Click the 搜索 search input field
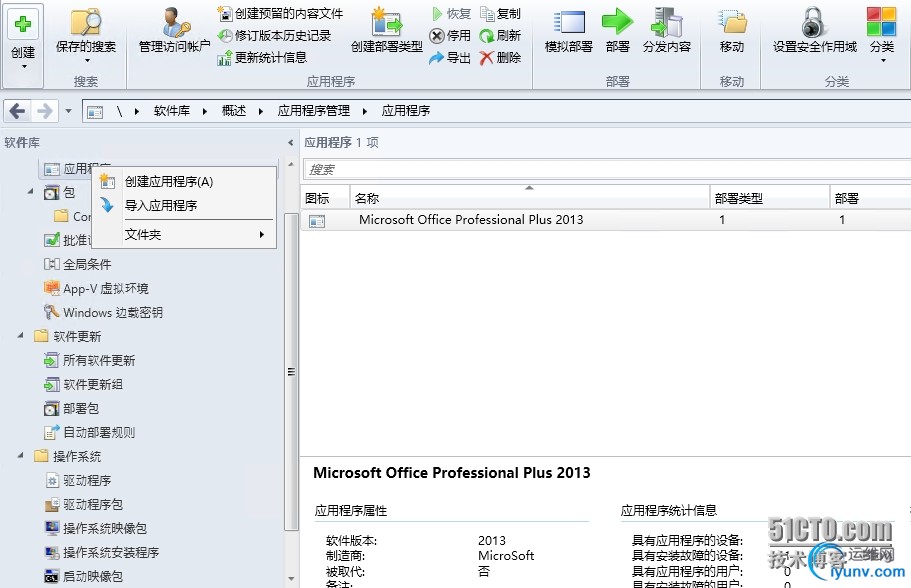Screen dimensions: 911x588 coord(607,170)
